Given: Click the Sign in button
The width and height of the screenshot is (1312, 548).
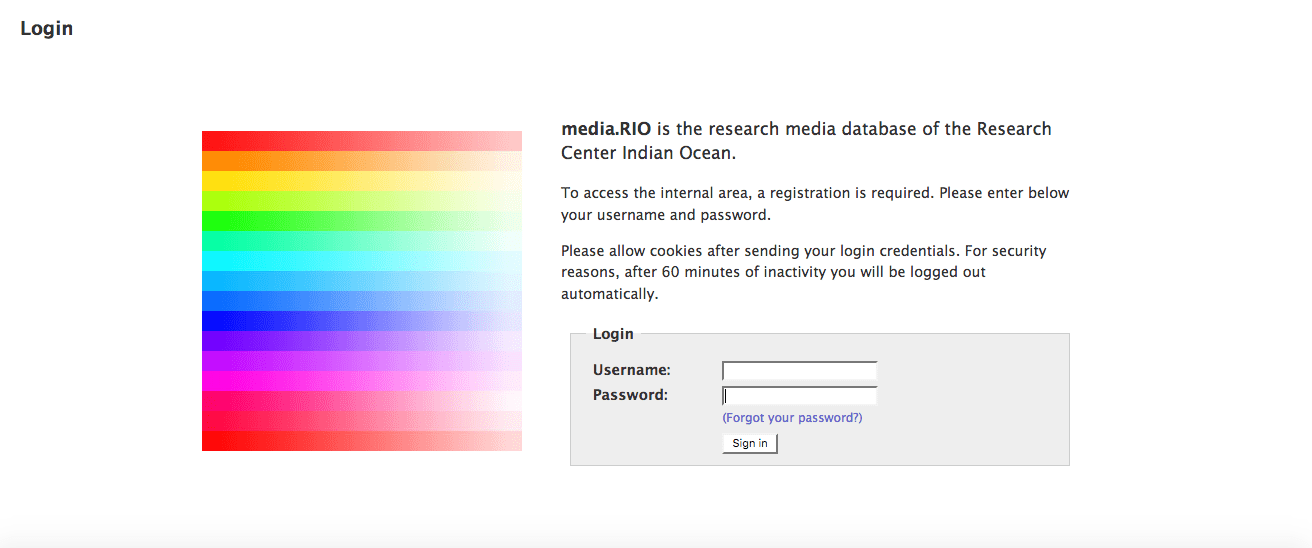Looking at the screenshot, I should (750, 443).
